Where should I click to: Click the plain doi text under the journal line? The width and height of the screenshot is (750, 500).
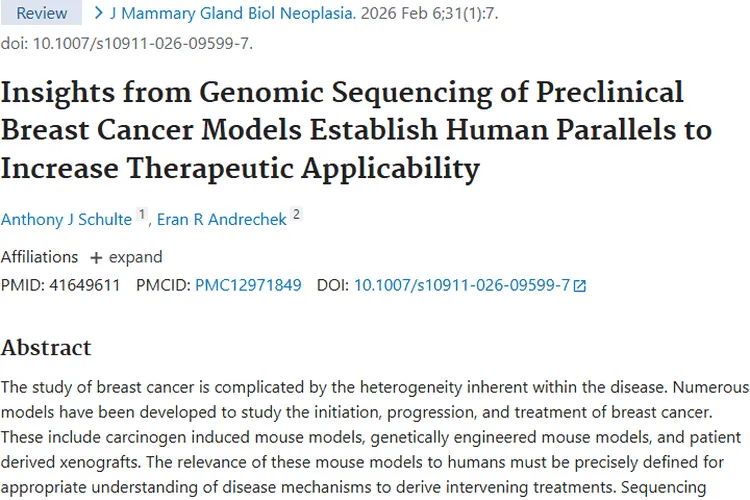coord(126,43)
